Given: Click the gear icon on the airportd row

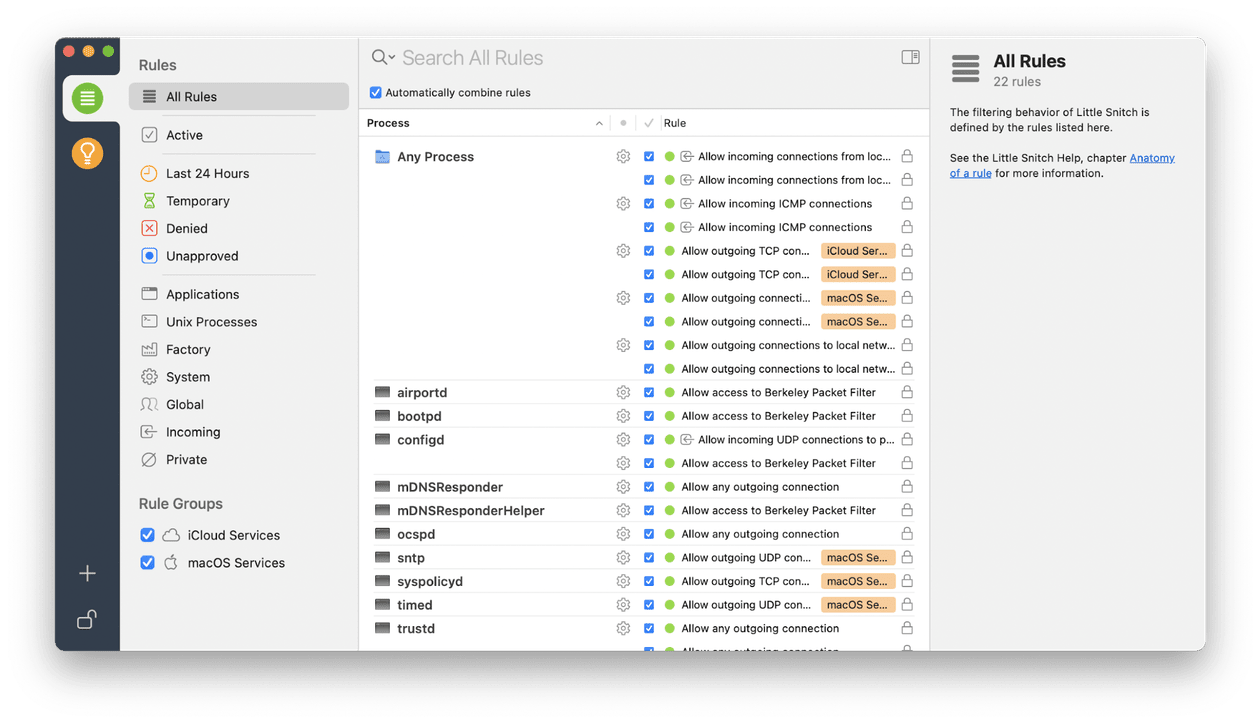Looking at the screenshot, I should [623, 393].
